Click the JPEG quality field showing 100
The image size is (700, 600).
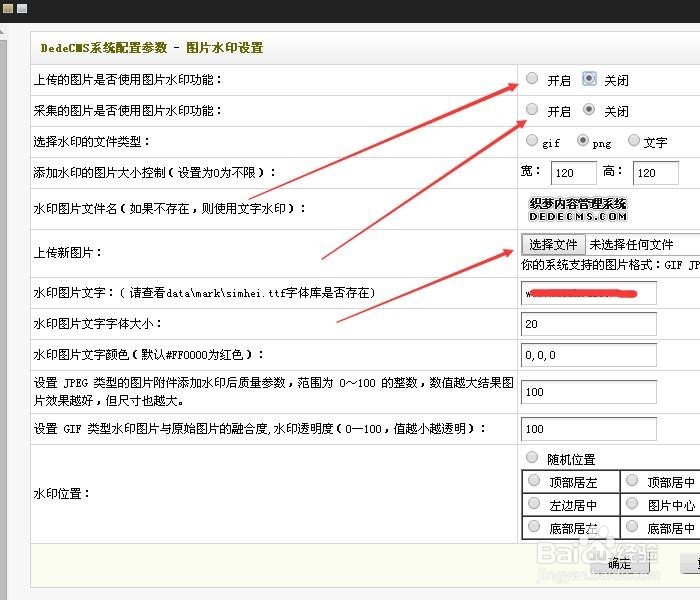click(x=589, y=392)
